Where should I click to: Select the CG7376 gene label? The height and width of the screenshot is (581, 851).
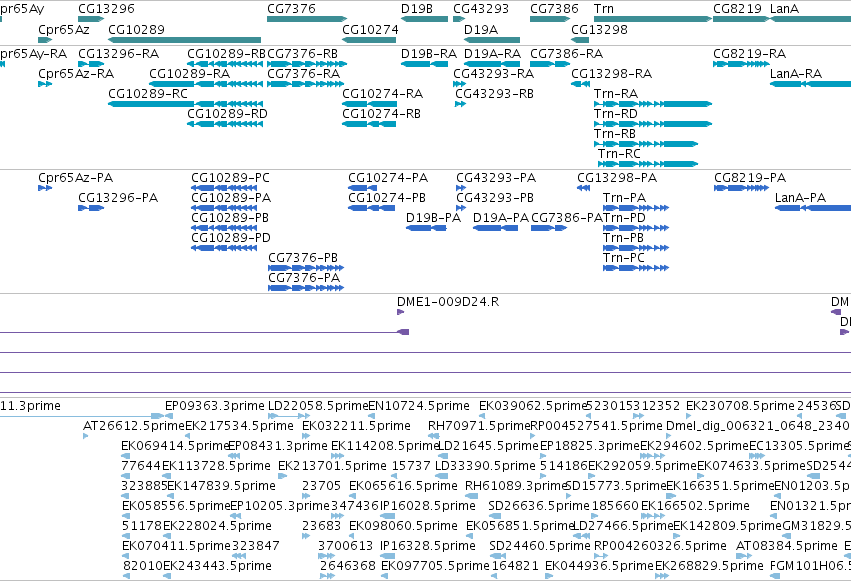[291, 9]
